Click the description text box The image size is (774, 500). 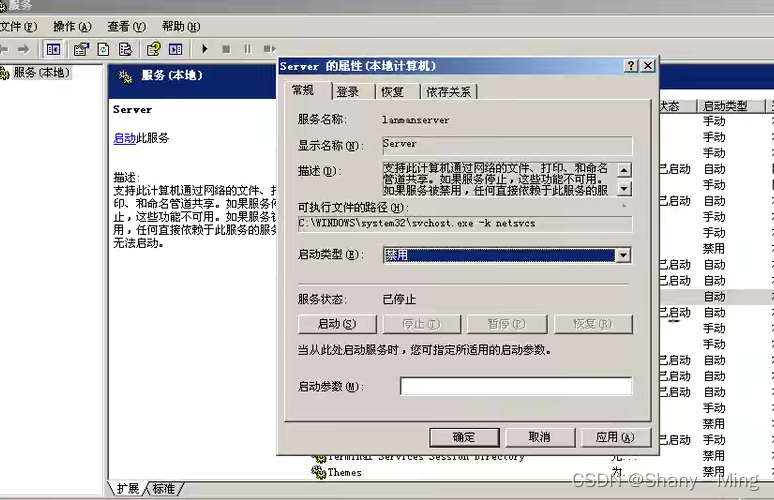(x=500, y=179)
